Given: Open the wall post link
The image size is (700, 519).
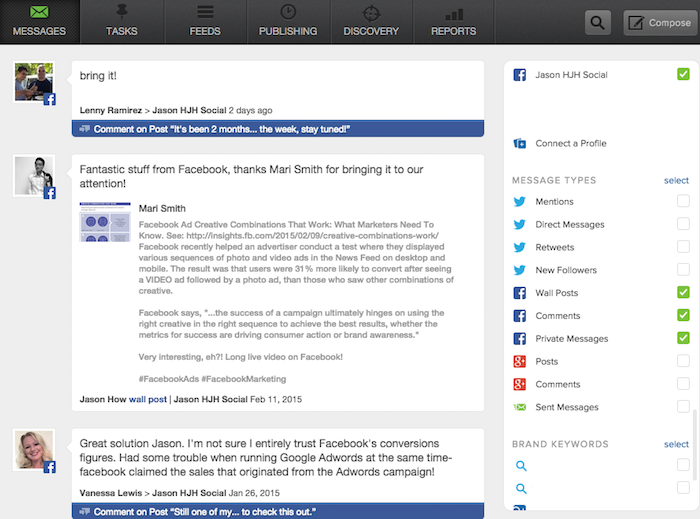Looking at the screenshot, I should [x=148, y=399].
